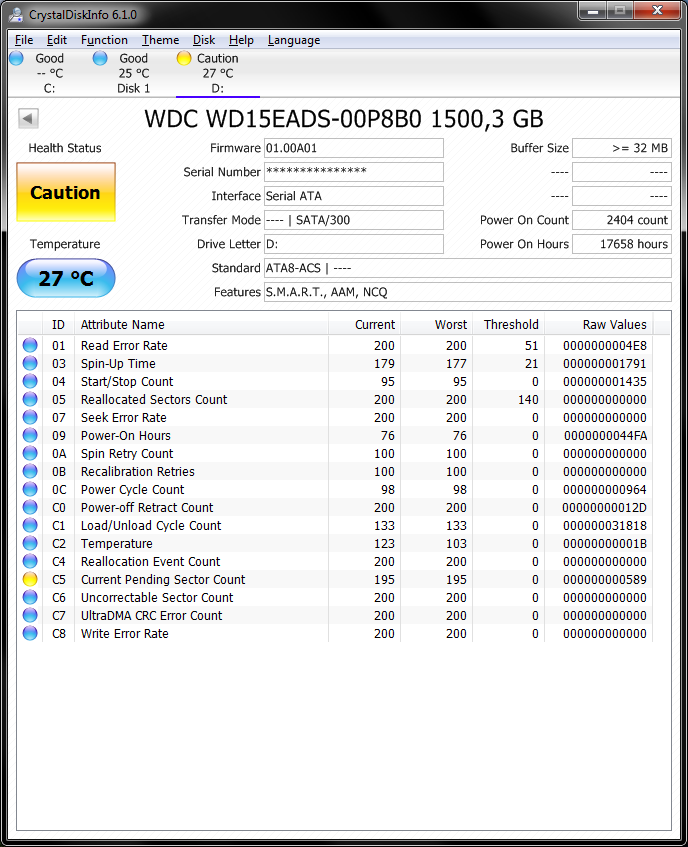Select the blue status icon for Disk 1
The image size is (688, 847).
pyautogui.click(x=100, y=58)
